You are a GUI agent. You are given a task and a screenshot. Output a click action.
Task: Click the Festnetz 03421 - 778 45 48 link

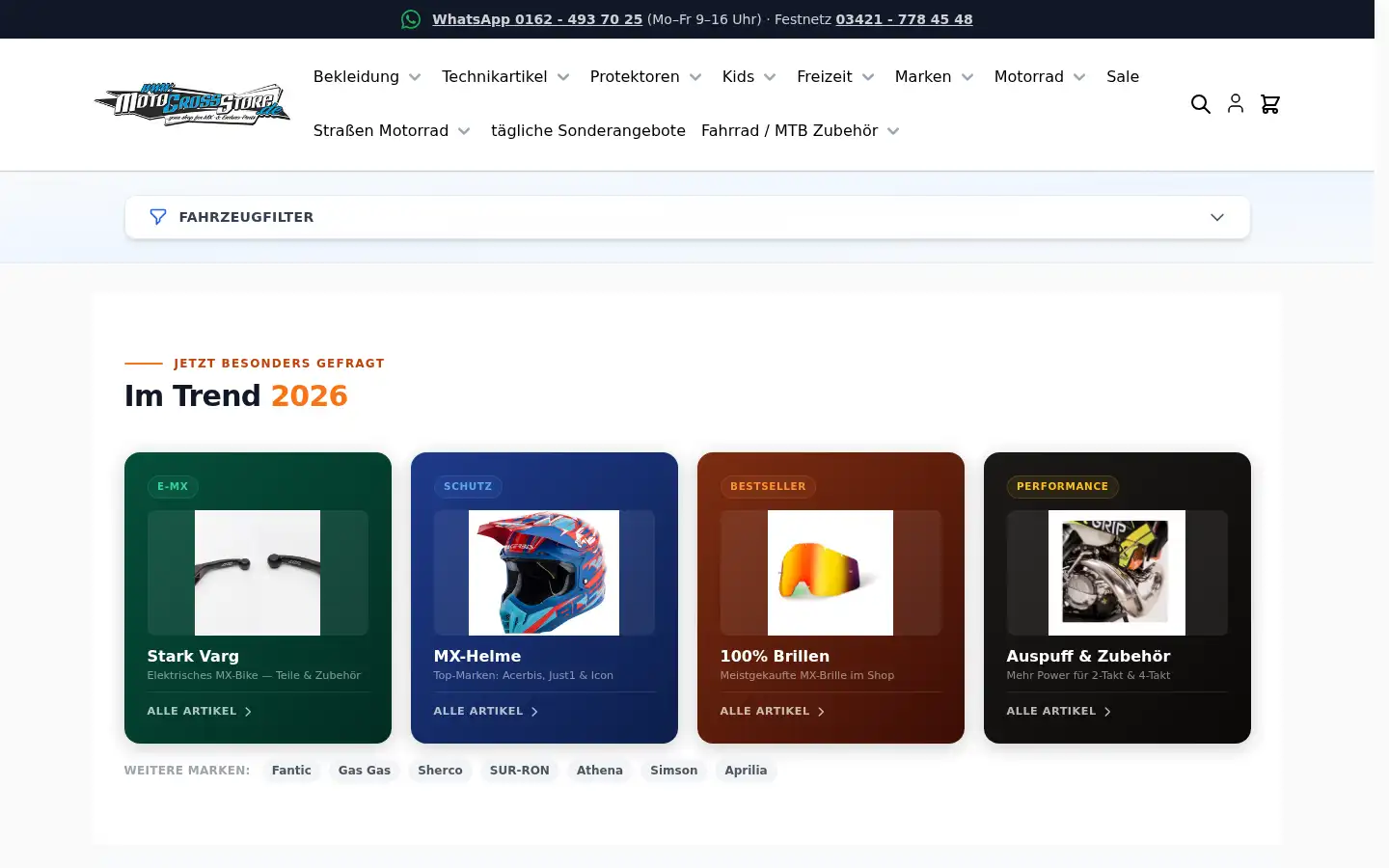(x=904, y=19)
